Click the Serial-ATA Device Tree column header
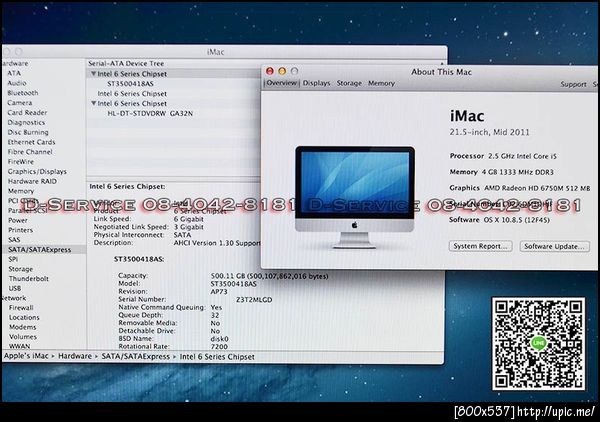Screen dimensions: 600x422 (x=126, y=64)
